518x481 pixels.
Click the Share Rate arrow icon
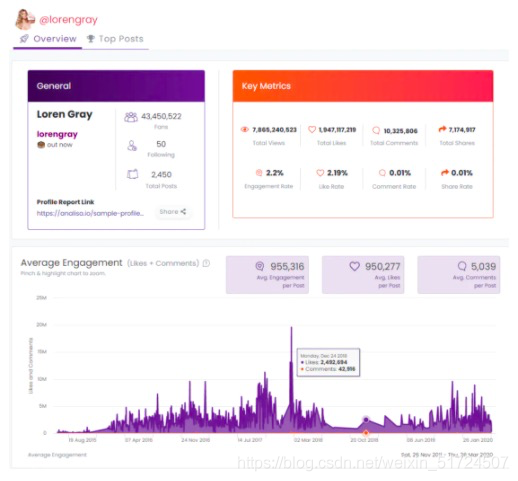444,173
